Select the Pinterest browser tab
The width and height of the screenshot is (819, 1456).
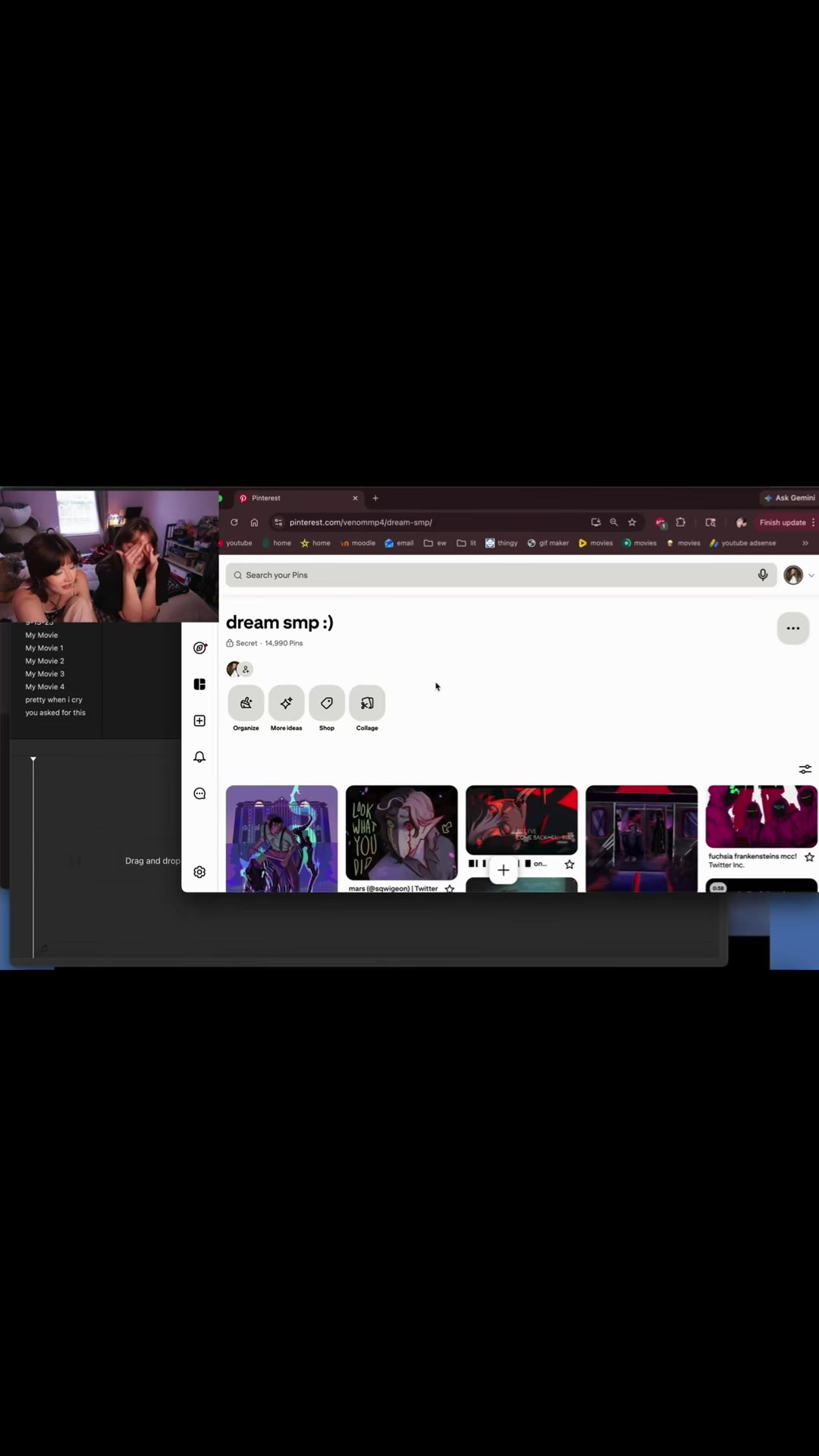coord(296,498)
